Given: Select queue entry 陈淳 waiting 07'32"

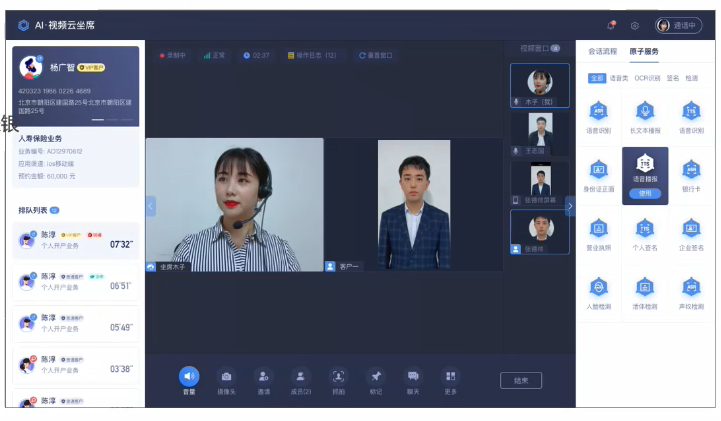Looking at the screenshot, I should tap(76, 240).
